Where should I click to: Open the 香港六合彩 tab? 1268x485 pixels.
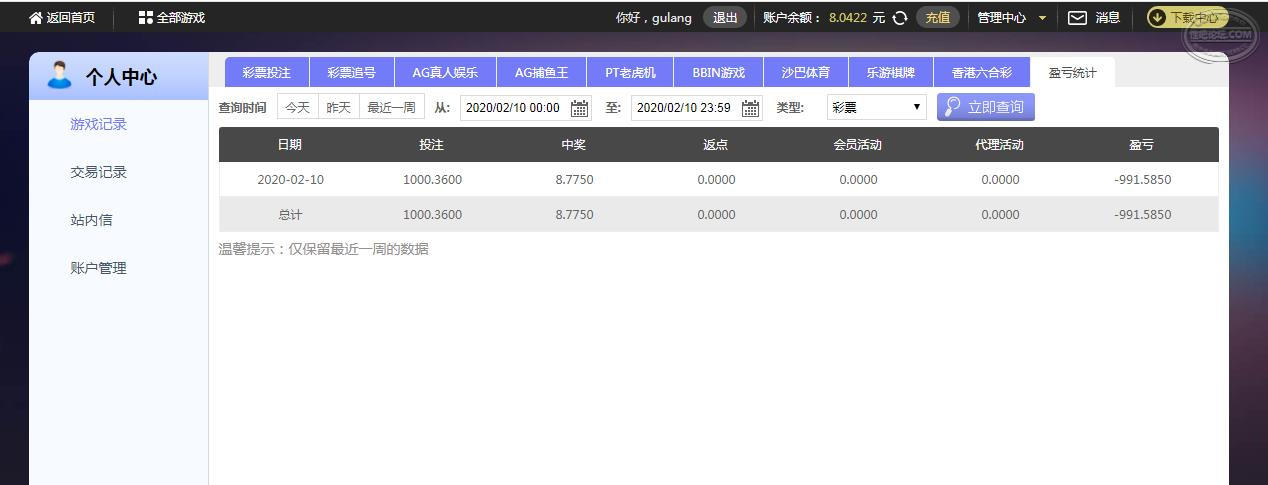coord(981,72)
